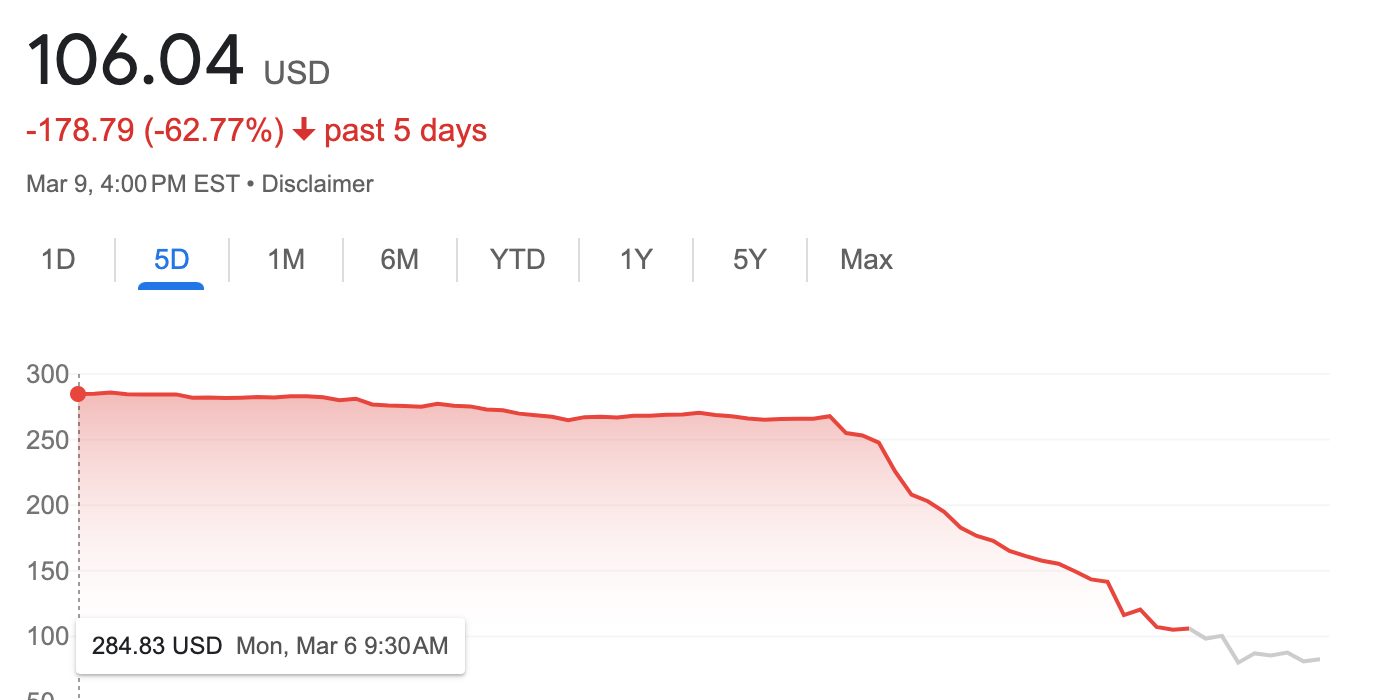Show the 1M price chart
Viewport: 1400px width, 700px height.
click(286, 260)
